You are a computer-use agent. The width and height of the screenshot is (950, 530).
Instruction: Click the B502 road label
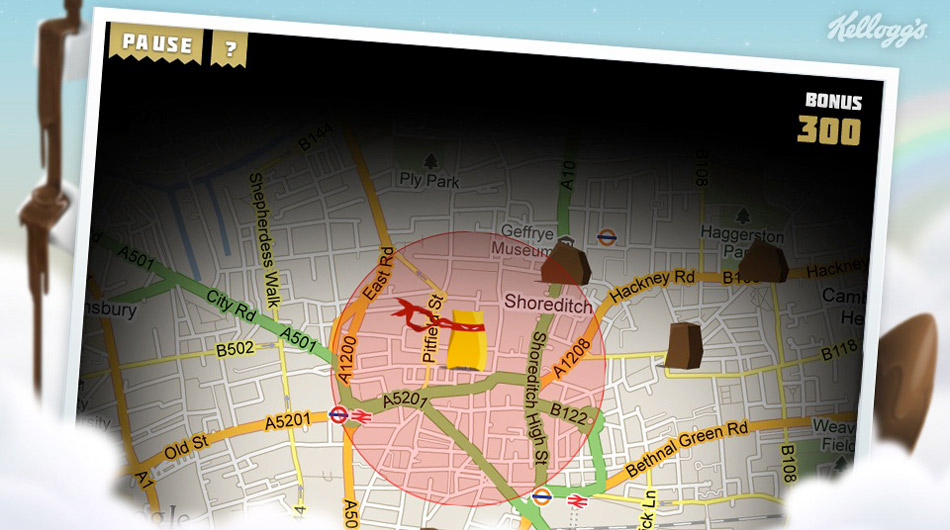coord(236,350)
